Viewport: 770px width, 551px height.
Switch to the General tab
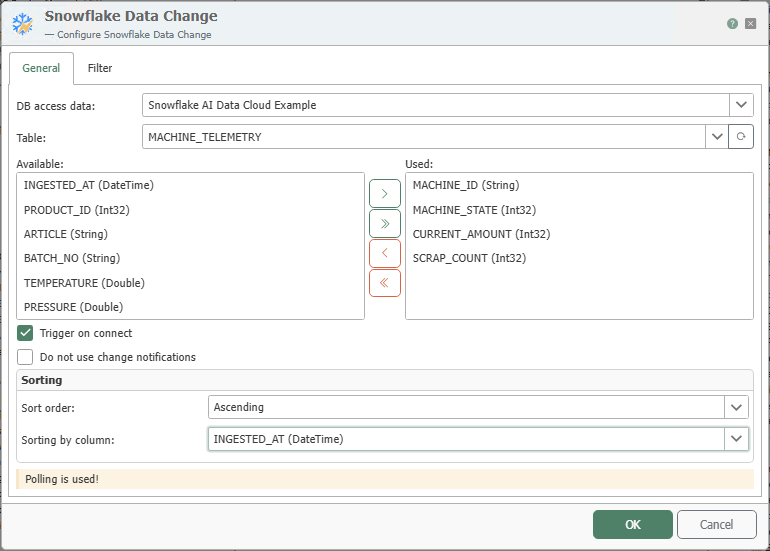tap(41, 68)
